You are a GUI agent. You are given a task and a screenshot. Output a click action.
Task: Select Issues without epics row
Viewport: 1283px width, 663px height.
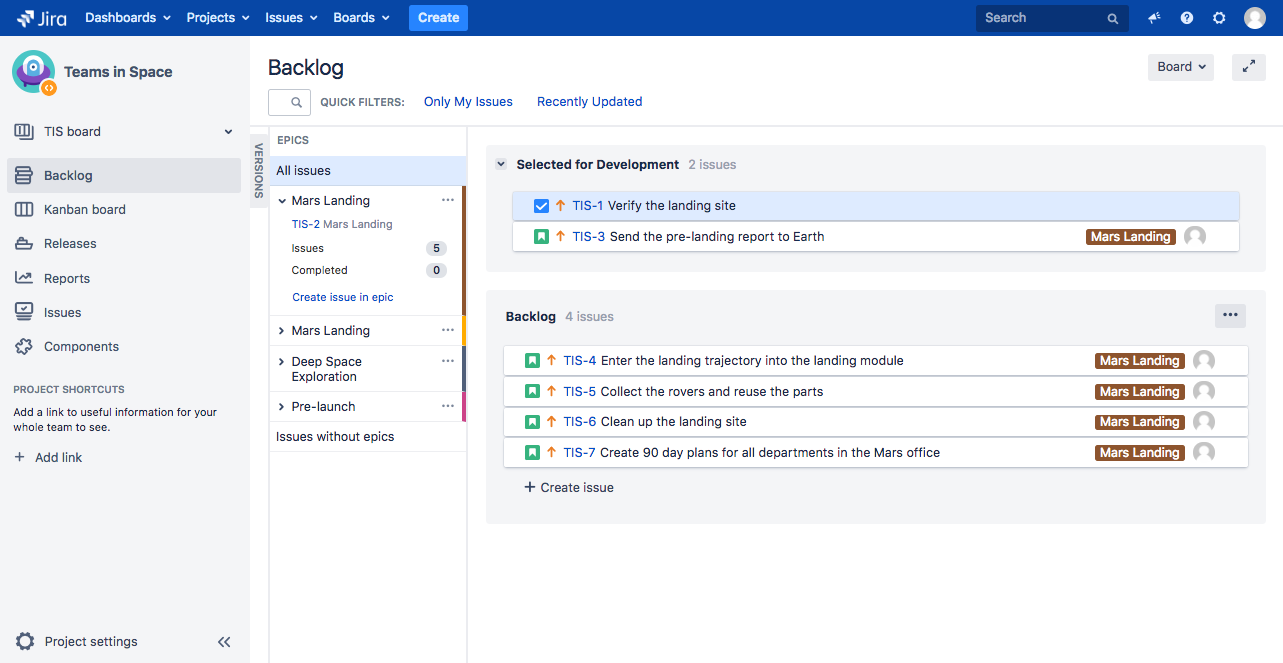coord(368,437)
